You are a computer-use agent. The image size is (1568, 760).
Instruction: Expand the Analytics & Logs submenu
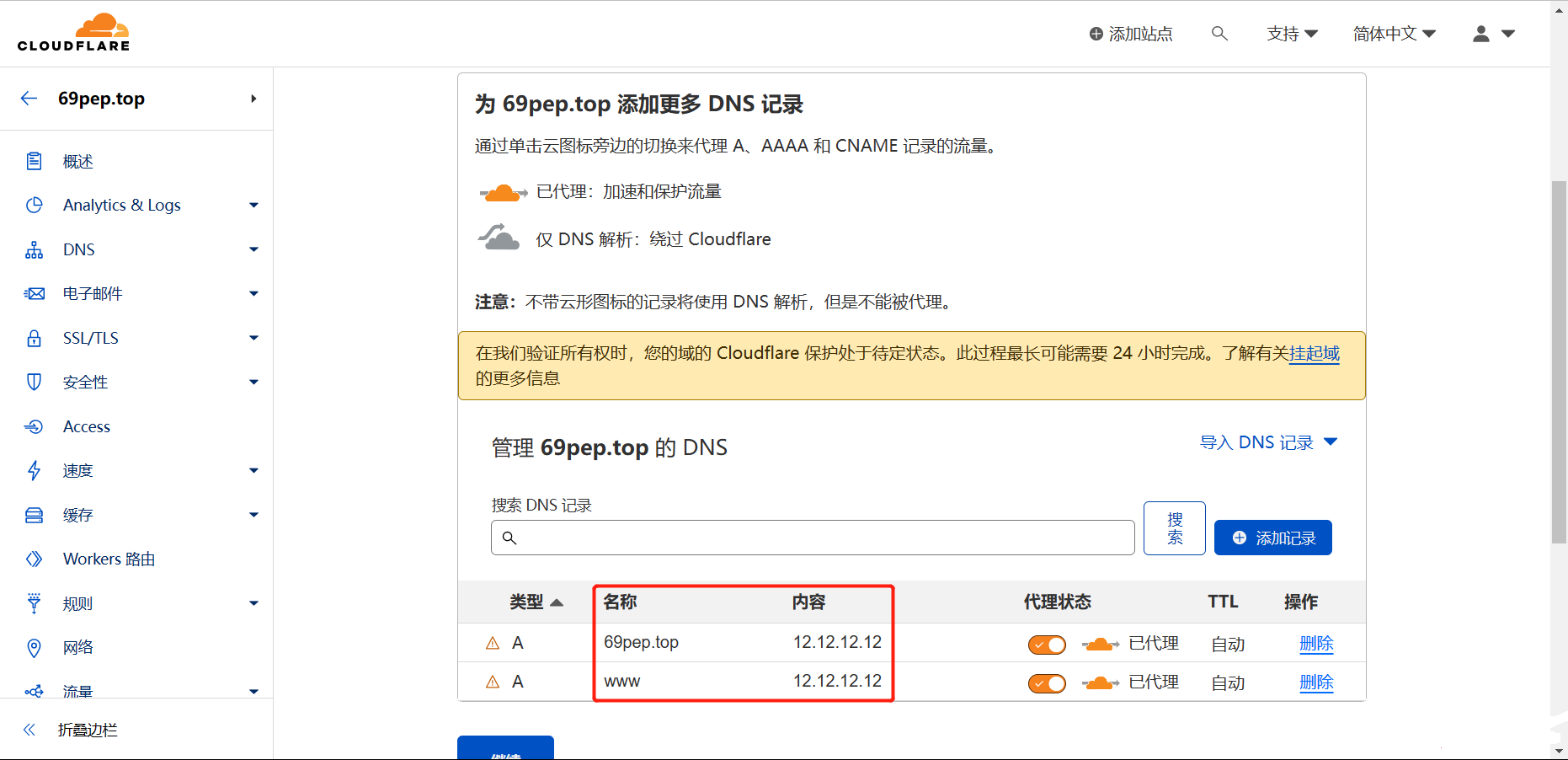click(x=253, y=205)
